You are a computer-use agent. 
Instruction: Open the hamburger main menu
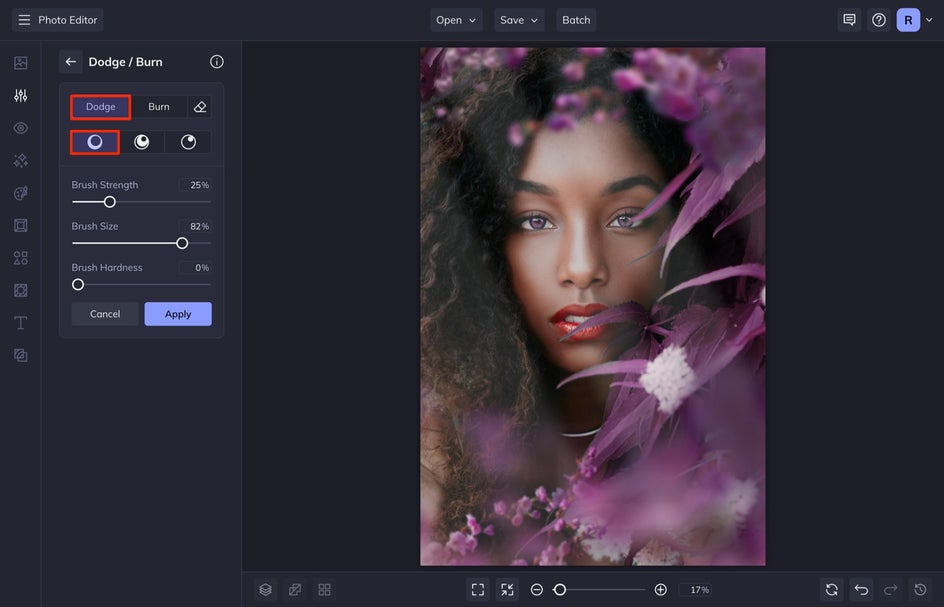click(x=24, y=20)
